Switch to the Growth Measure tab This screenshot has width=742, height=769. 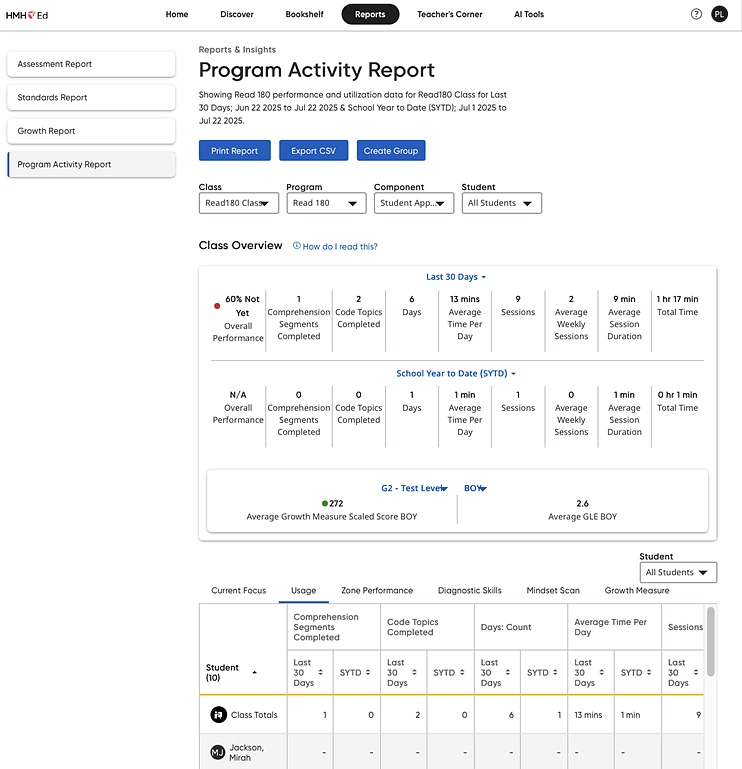[x=637, y=590]
